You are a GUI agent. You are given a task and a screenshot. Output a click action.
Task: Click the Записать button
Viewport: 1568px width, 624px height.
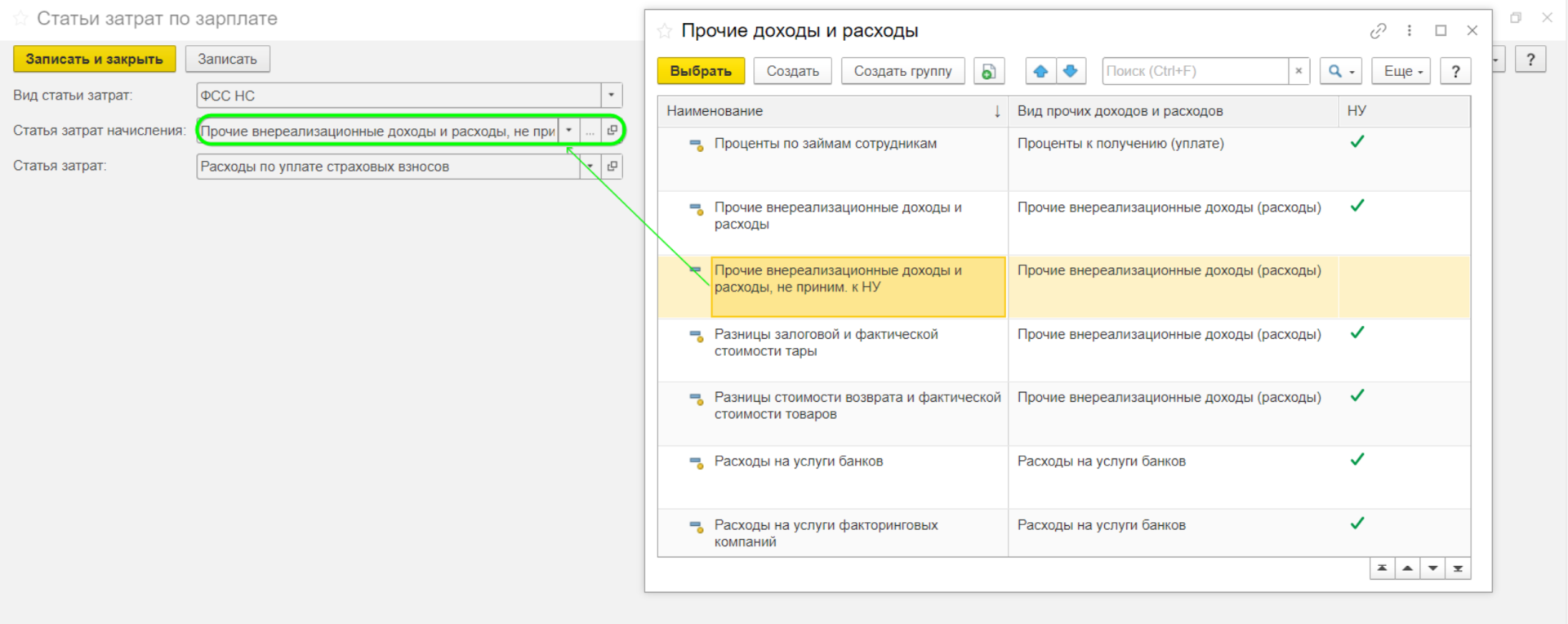tap(227, 59)
